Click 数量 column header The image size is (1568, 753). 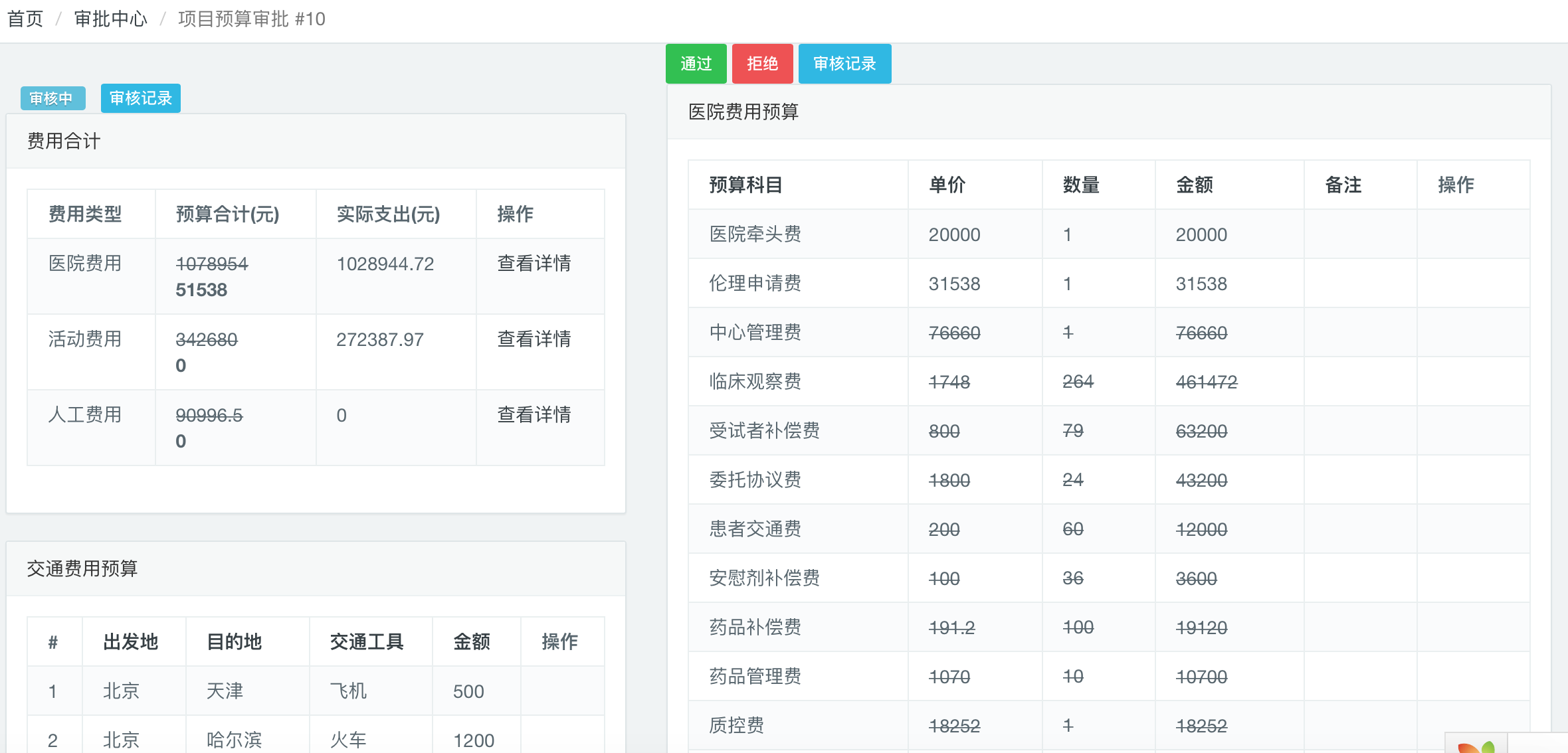pyautogui.click(x=1081, y=185)
